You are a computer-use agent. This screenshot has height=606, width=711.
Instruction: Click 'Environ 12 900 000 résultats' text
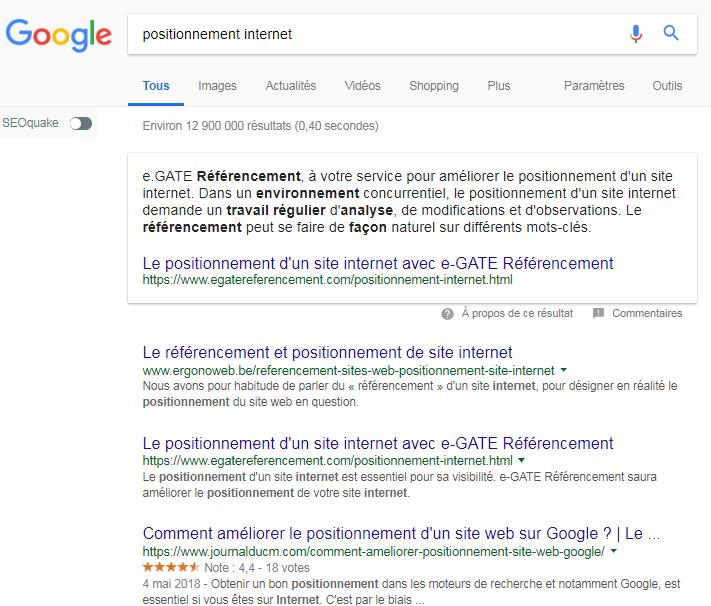point(260,126)
